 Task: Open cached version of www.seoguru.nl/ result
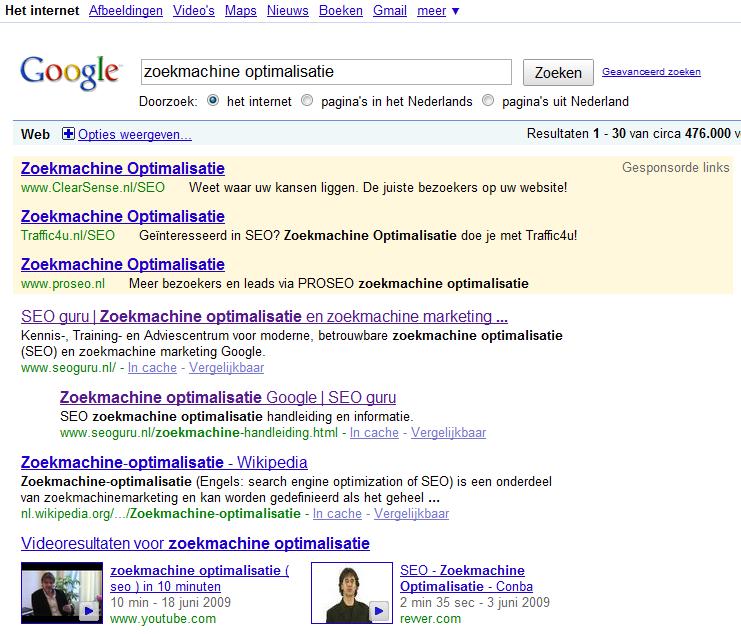[x=152, y=368]
